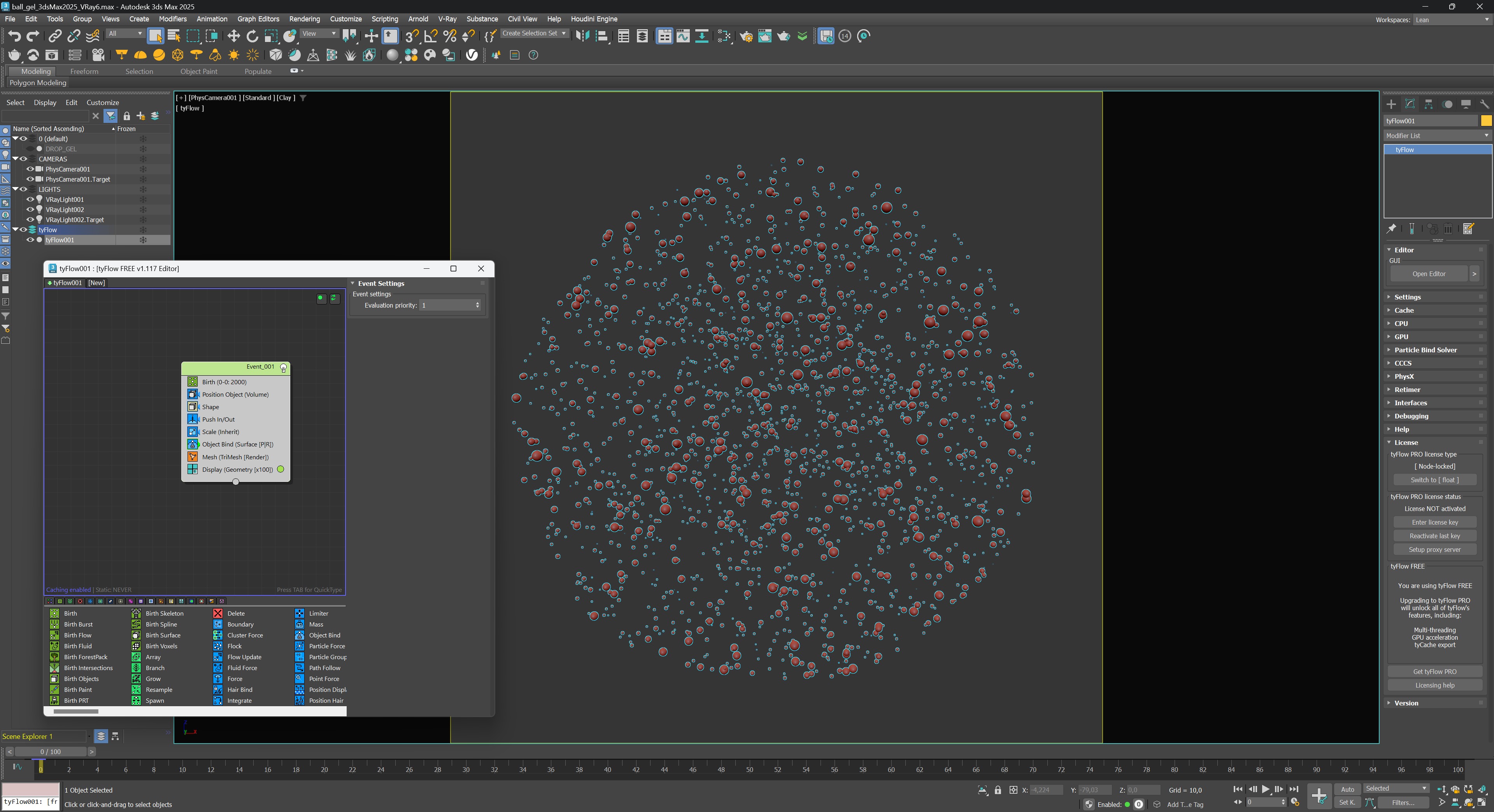Open the Modify panel tab icon

pos(1410,104)
